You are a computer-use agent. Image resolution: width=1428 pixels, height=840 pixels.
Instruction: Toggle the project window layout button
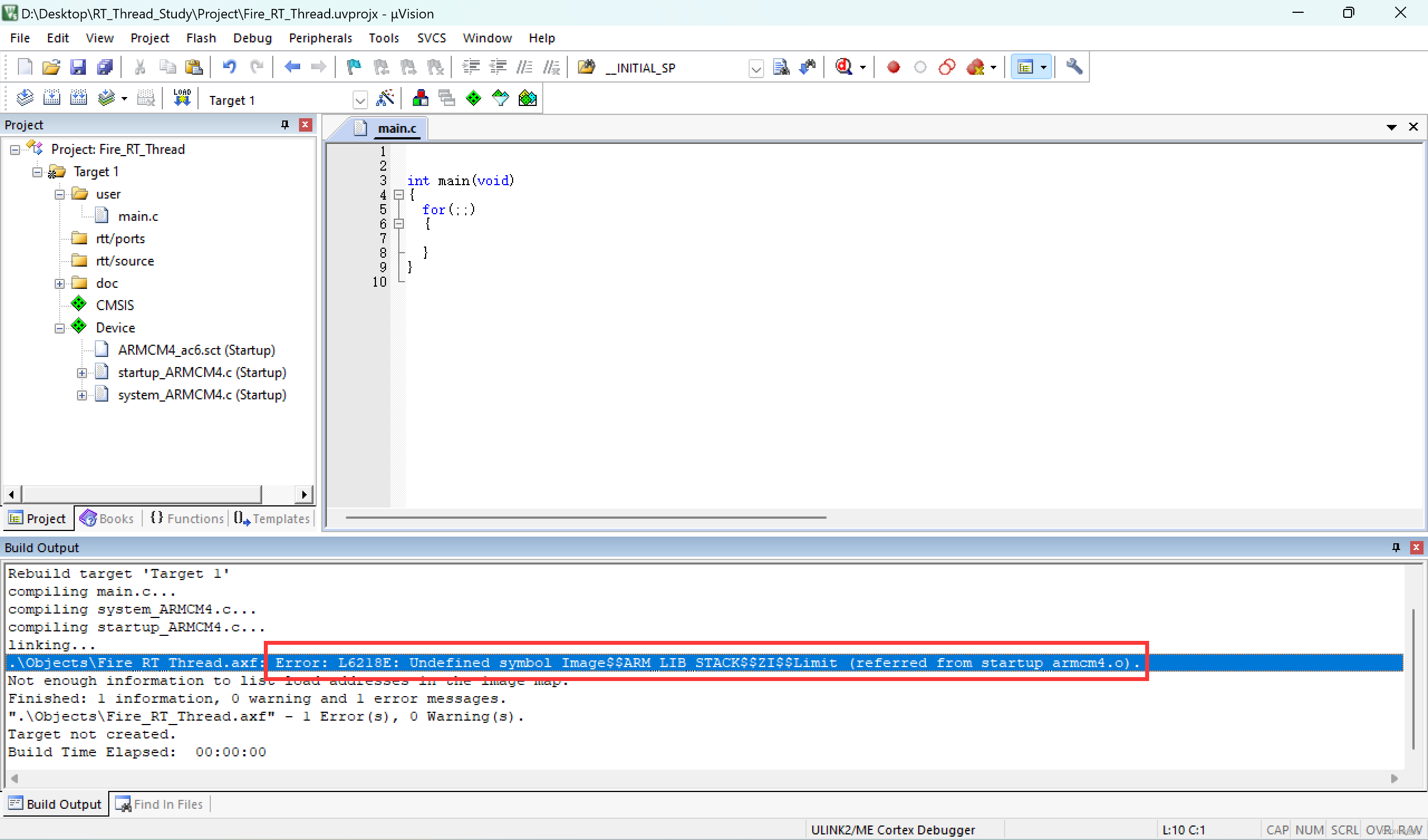(x=1025, y=67)
